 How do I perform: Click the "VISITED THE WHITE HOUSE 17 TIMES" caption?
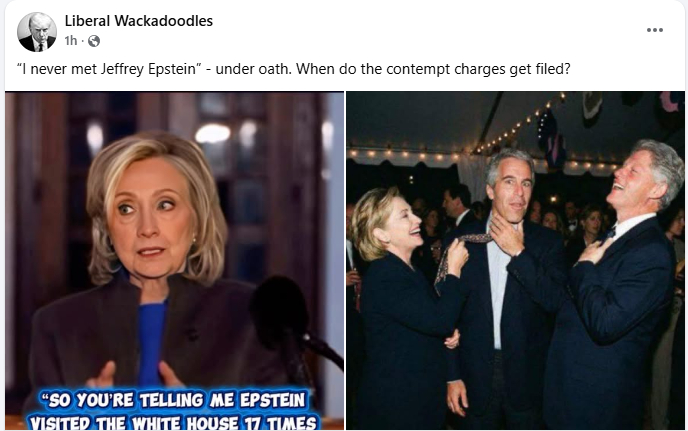[x=172, y=423]
